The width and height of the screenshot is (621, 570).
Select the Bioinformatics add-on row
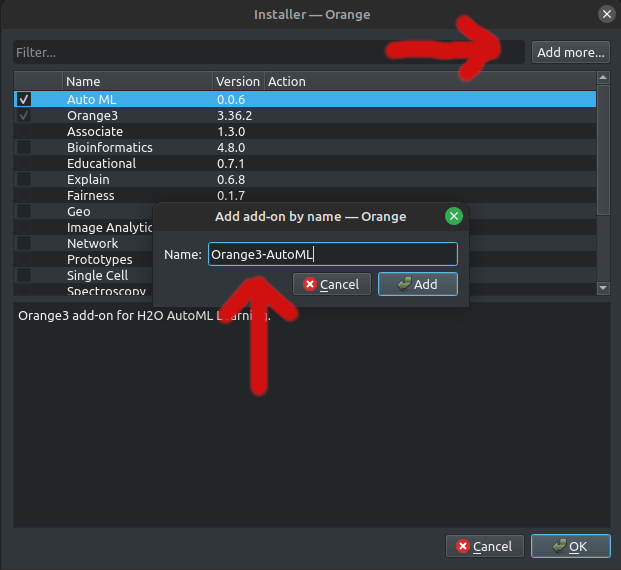[305, 147]
